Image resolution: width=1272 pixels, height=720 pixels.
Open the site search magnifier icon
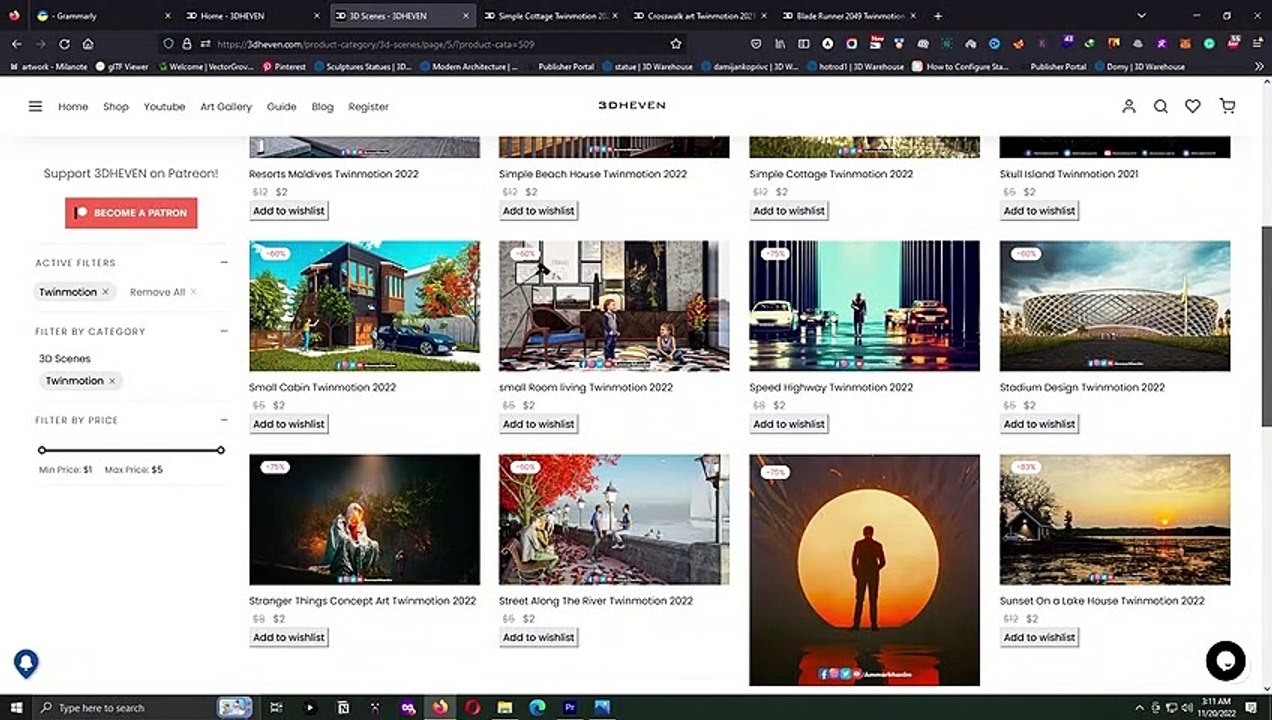pyautogui.click(x=1161, y=106)
